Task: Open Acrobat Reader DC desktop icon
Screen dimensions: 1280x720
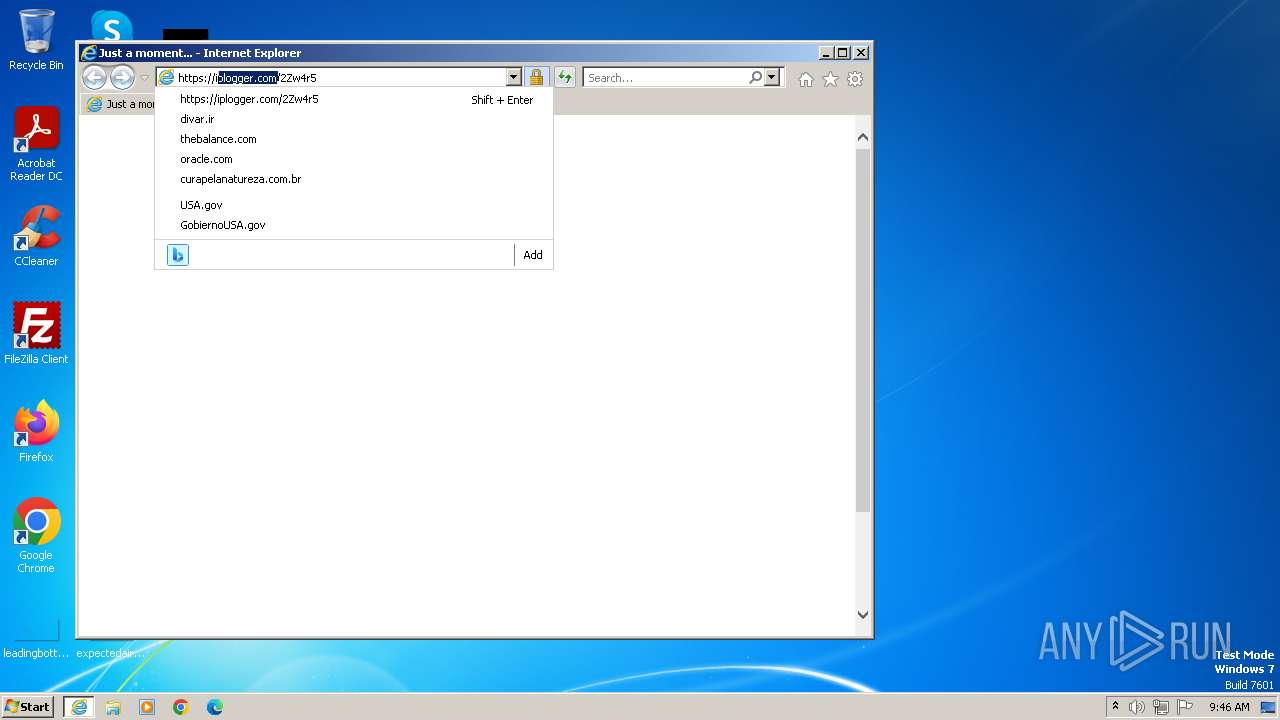Action: coord(36,144)
